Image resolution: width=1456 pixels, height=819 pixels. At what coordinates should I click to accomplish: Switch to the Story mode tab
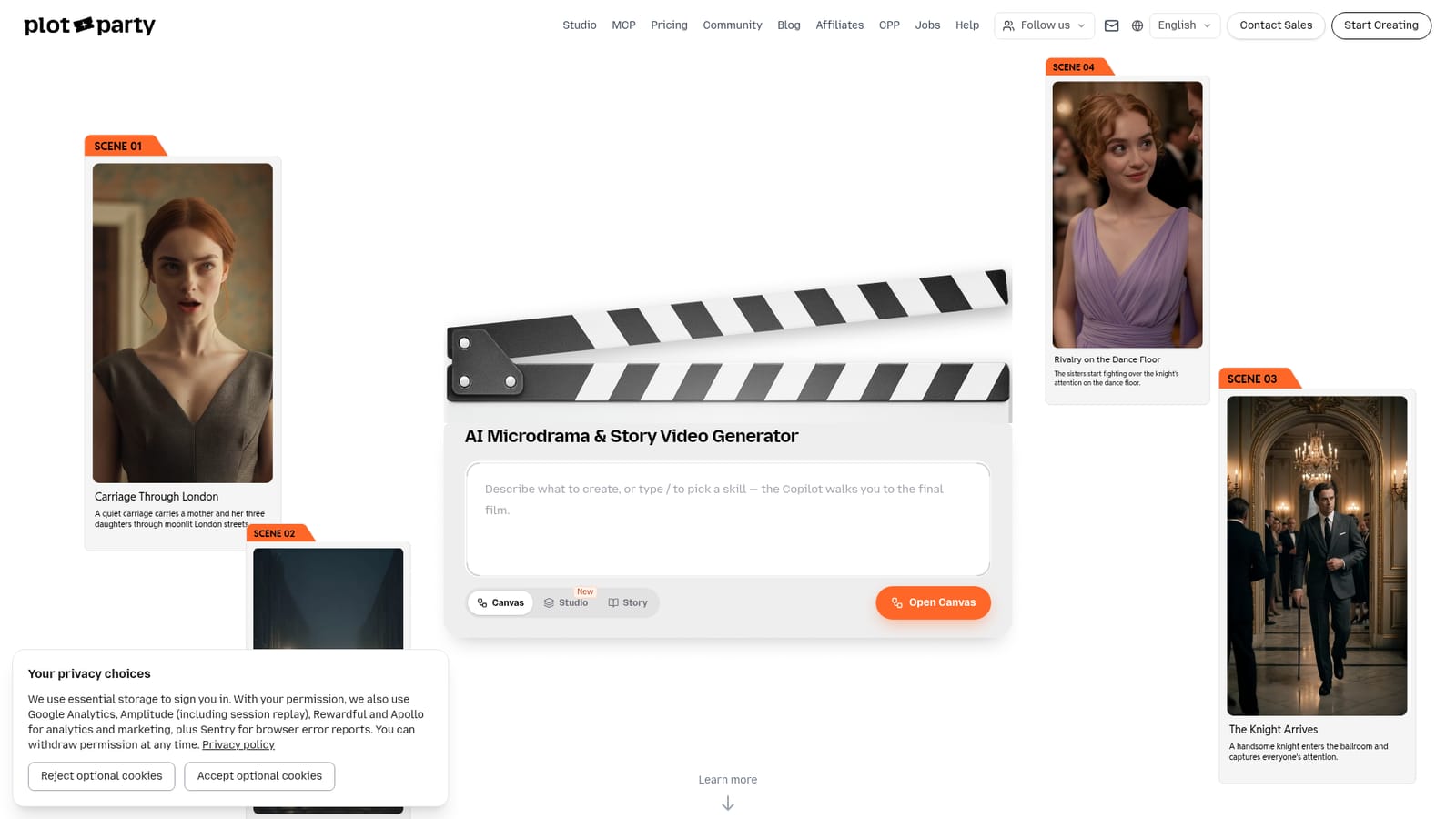click(628, 602)
